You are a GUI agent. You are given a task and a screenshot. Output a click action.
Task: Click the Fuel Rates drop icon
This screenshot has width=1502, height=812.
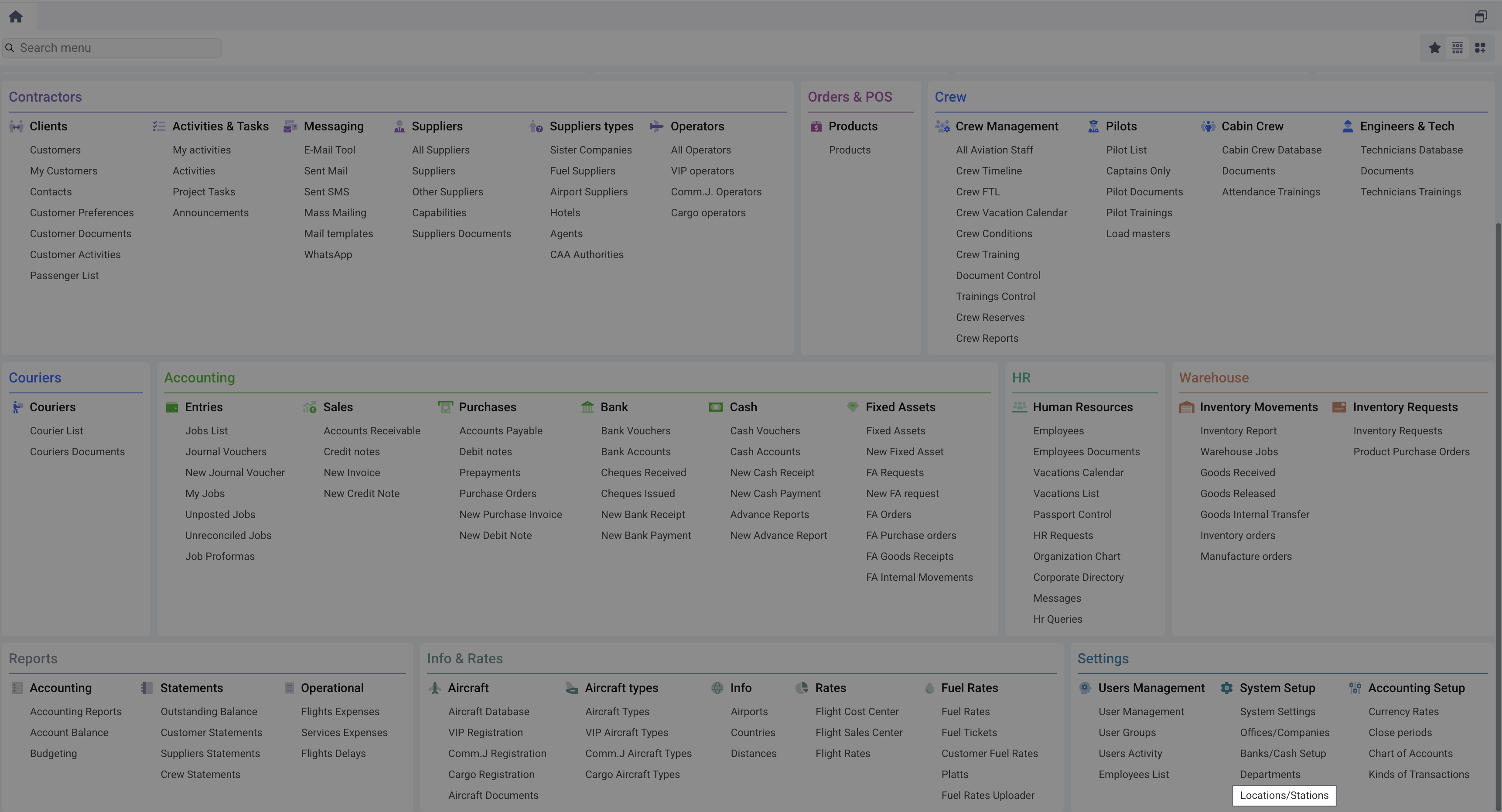tap(929, 689)
